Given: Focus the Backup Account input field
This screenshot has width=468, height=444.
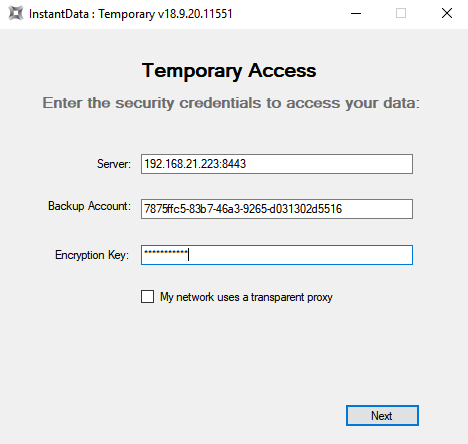Looking at the screenshot, I should pos(277,209).
